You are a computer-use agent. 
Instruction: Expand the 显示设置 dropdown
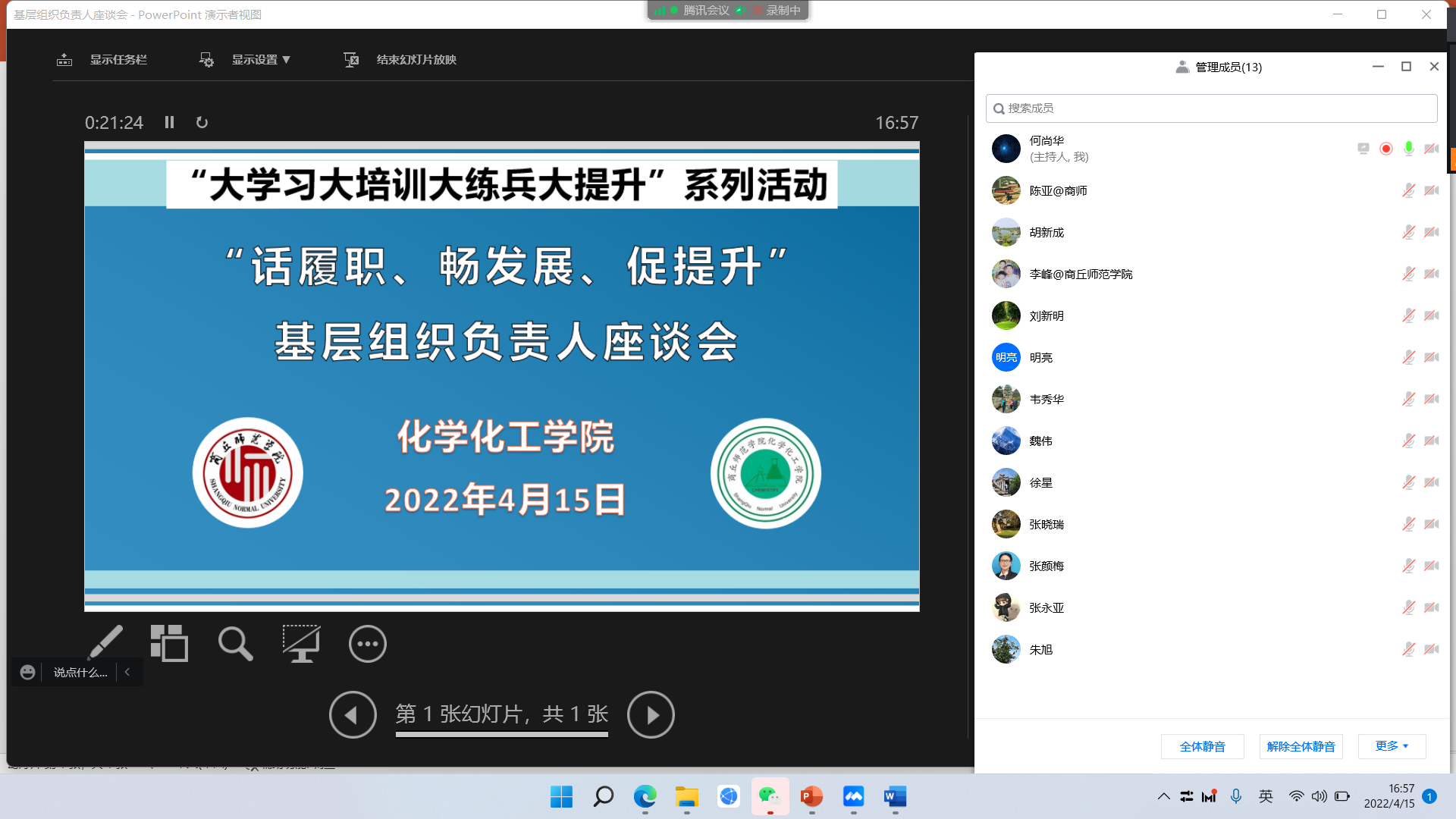(x=260, y=60)
